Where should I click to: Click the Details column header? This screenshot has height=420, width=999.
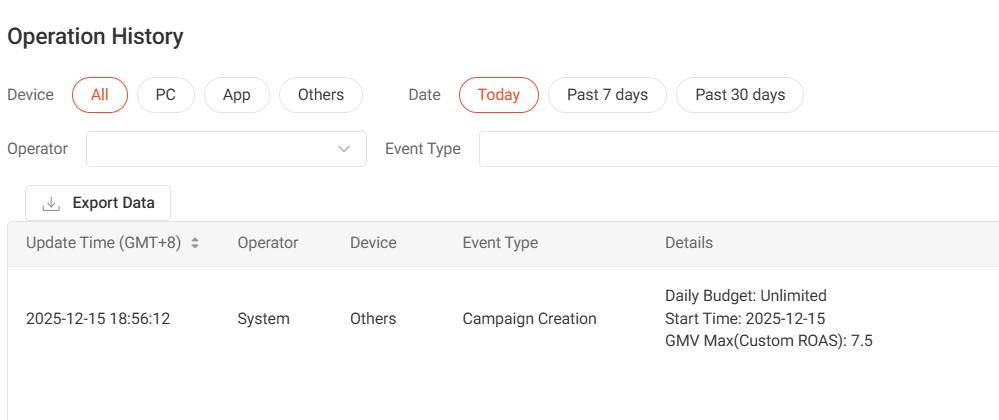click(x=689, y=243)
